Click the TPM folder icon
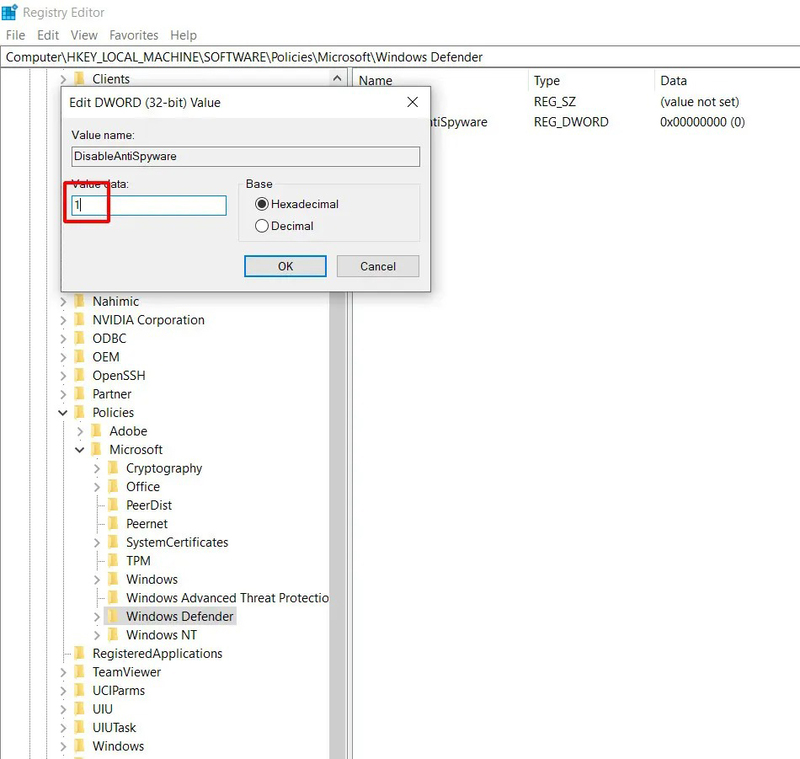Image resolution: width=800 pixels, height=759 pixels. pos(113,561)
